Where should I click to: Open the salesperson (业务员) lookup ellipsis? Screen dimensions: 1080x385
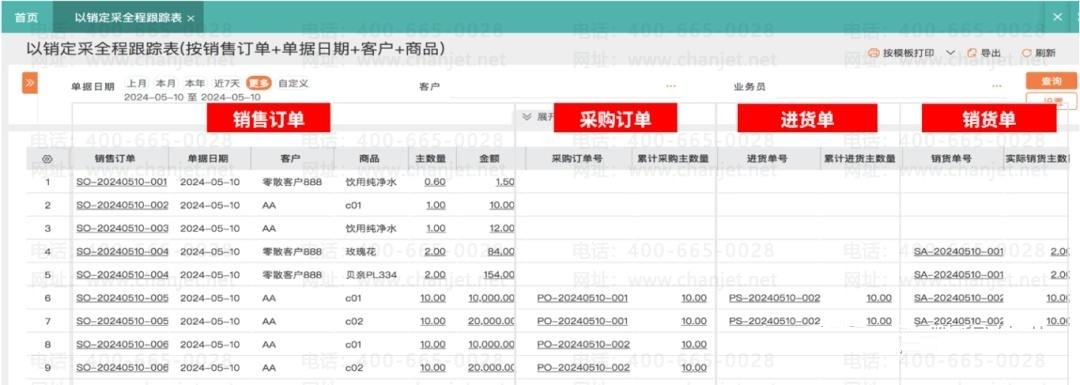click(997, 87)
